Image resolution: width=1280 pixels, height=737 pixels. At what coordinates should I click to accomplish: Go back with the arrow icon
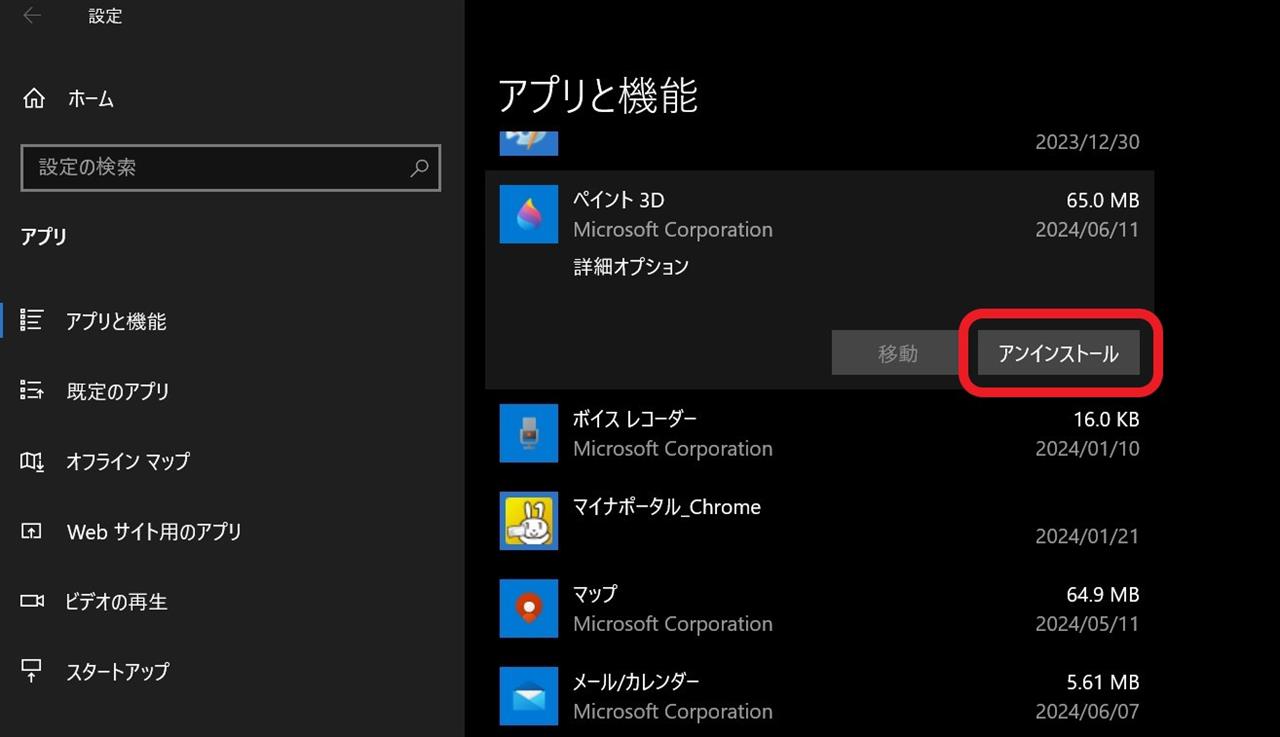click(32, 16)
